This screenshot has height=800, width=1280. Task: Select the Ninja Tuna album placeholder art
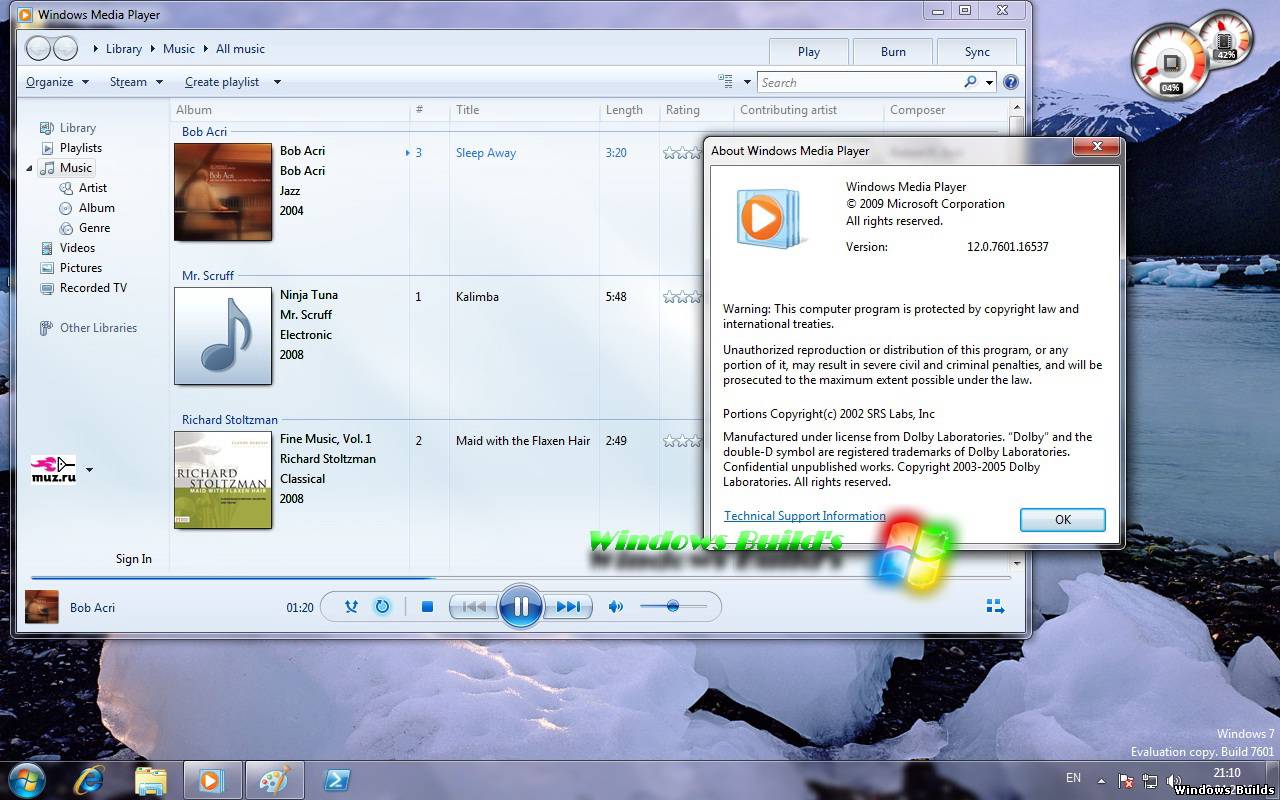223,336
